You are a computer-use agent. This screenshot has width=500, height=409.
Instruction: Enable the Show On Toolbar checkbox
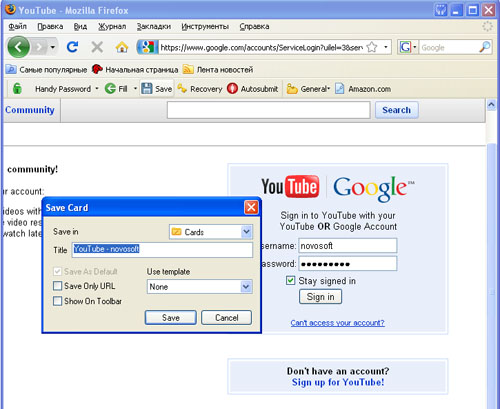(x=57, y=301)
